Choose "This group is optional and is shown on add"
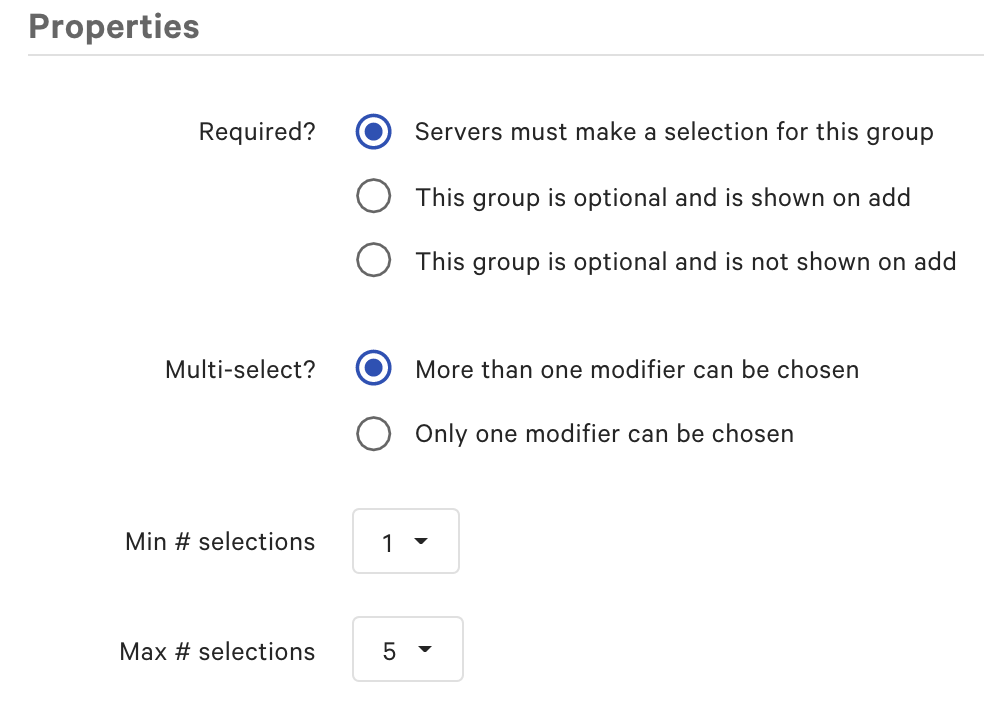The image size is (984, 708). (x=373, y=196)
